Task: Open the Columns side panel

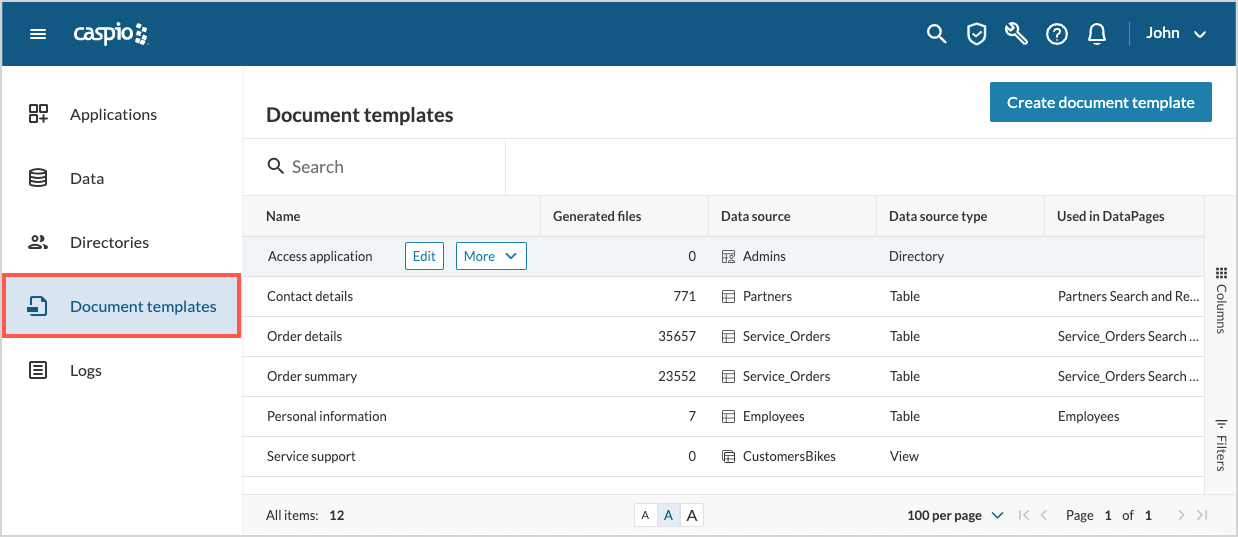Action: (x=1221, y=299)
